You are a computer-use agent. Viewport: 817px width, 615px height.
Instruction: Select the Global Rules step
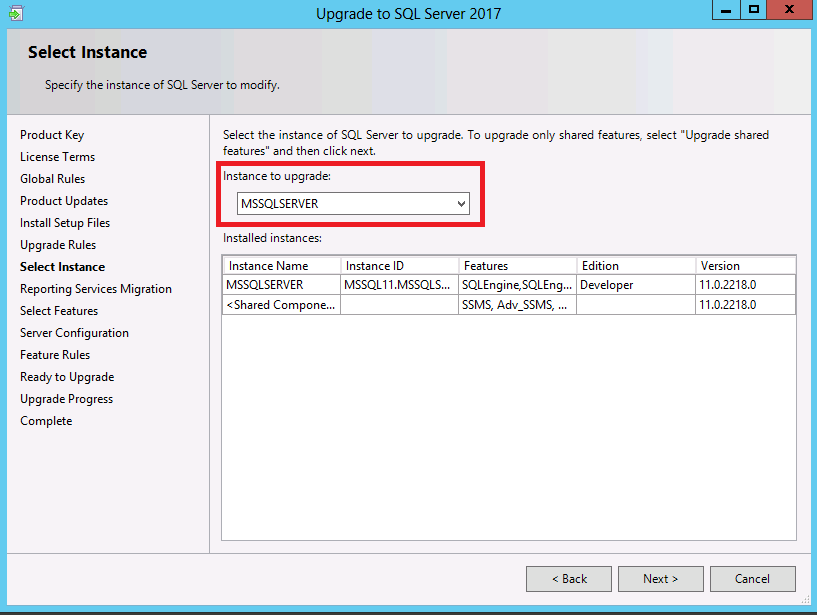(x=53, y=179)
